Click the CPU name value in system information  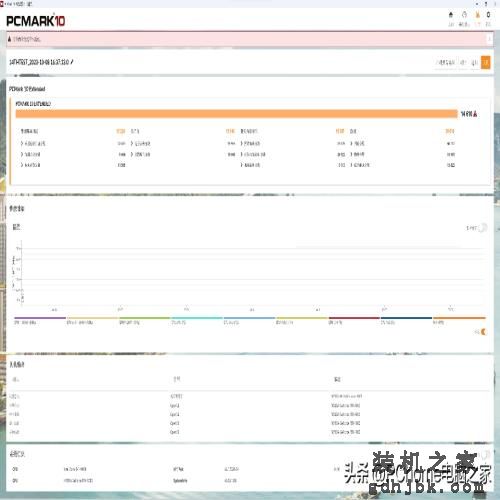point(75,469)
